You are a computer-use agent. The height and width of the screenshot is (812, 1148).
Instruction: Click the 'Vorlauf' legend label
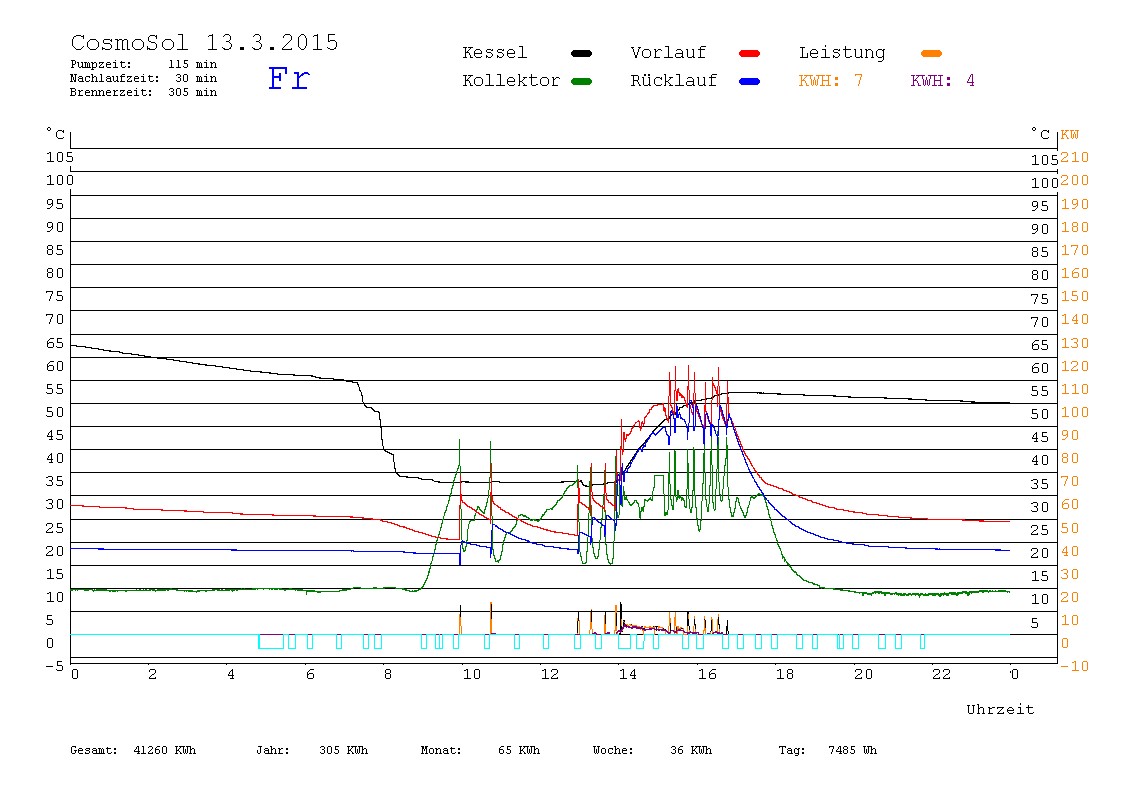click(x=668, y=53)
